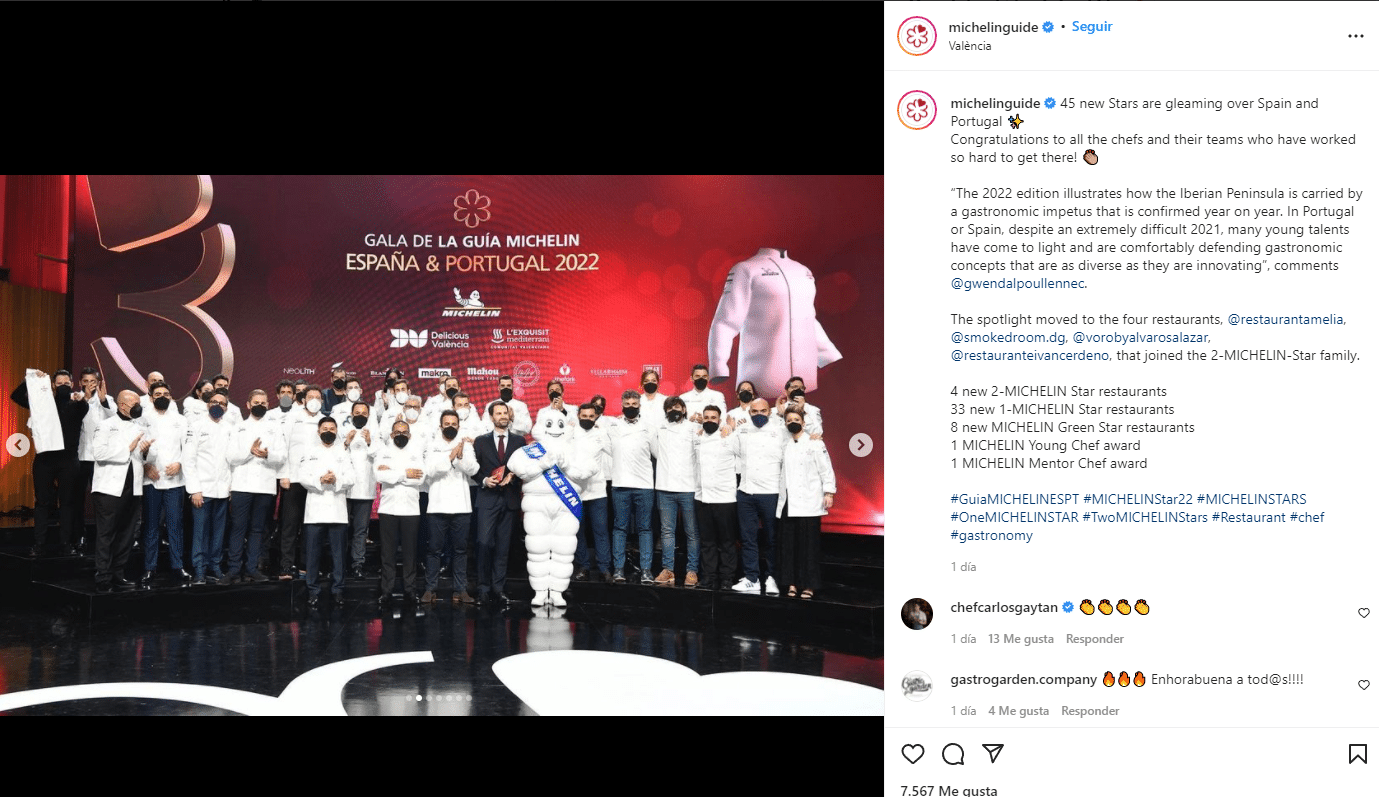Open the #GuiaMICHELINESPT hashtag
This screenshot has height=797, width=1379.
tap(1014, 499)
